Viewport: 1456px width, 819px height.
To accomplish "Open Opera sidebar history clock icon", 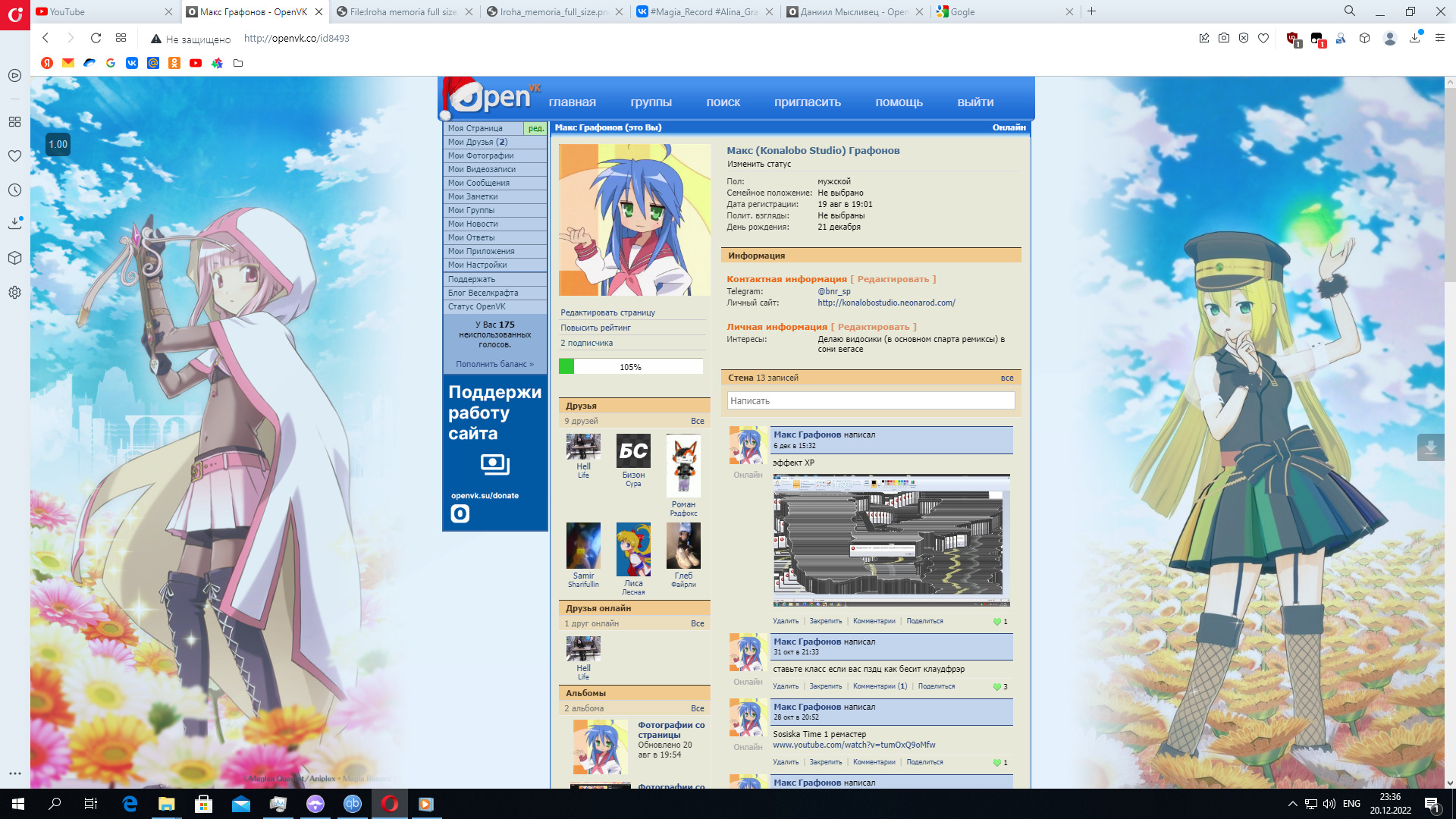I will click(14, 190).
